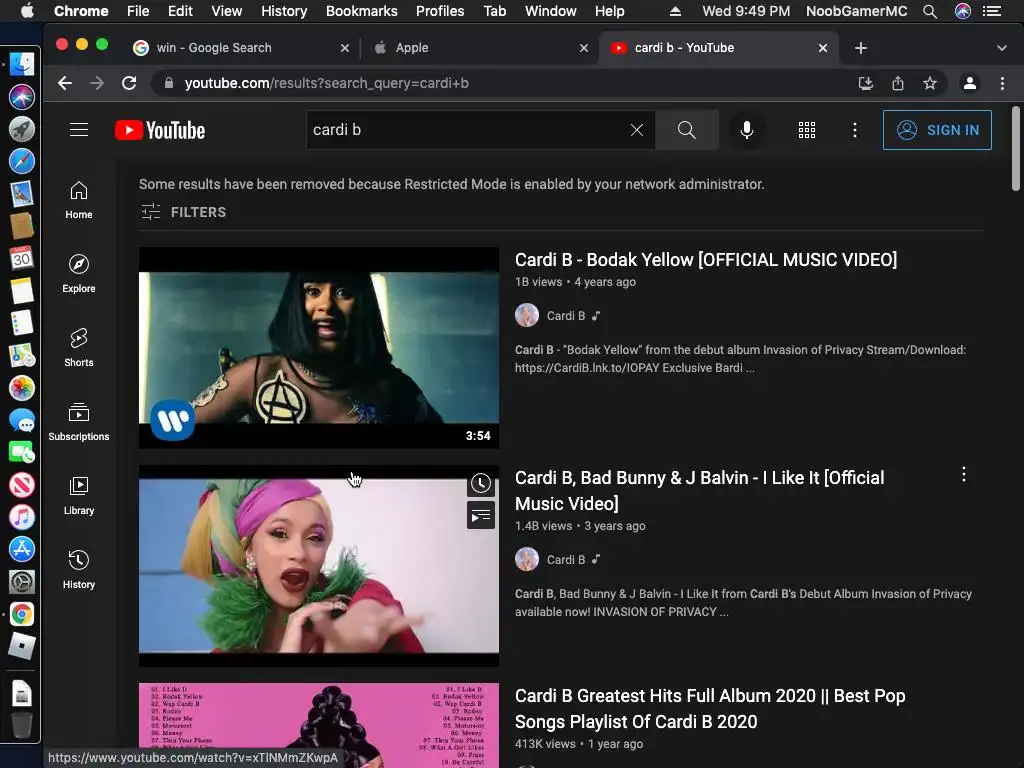Click the magnifier search button

(x=686, y=130)
